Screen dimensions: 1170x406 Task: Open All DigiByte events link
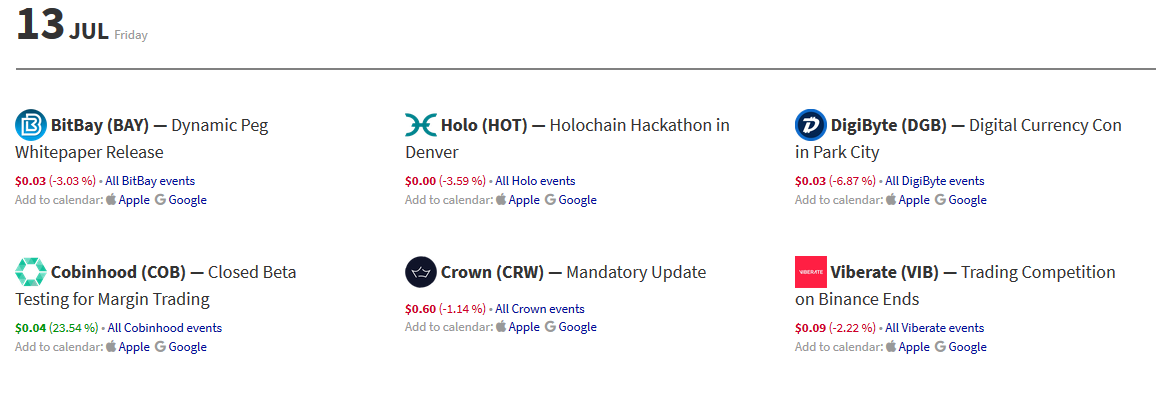point(934,181)
